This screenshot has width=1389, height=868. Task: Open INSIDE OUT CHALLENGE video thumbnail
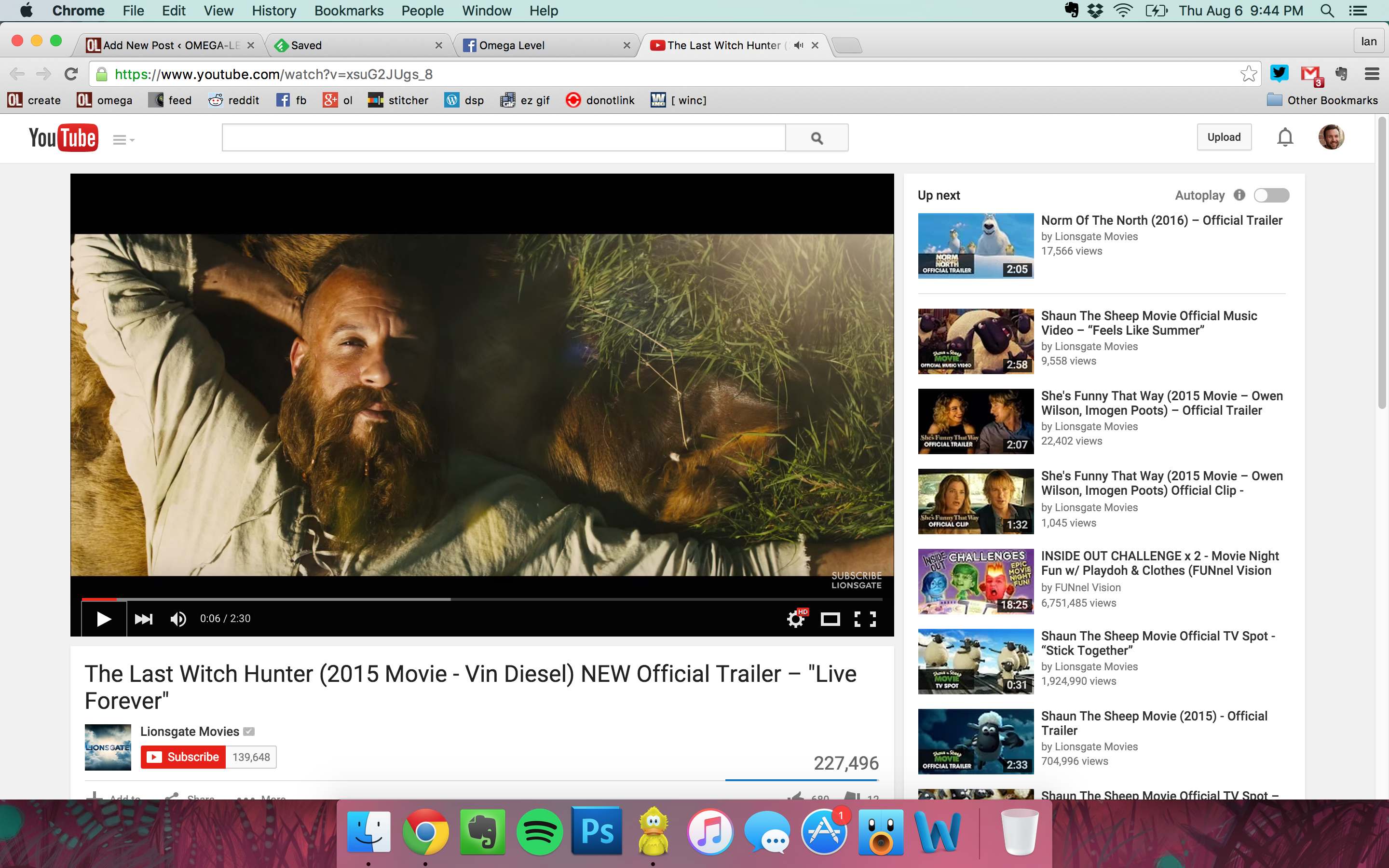click(975, 582)
